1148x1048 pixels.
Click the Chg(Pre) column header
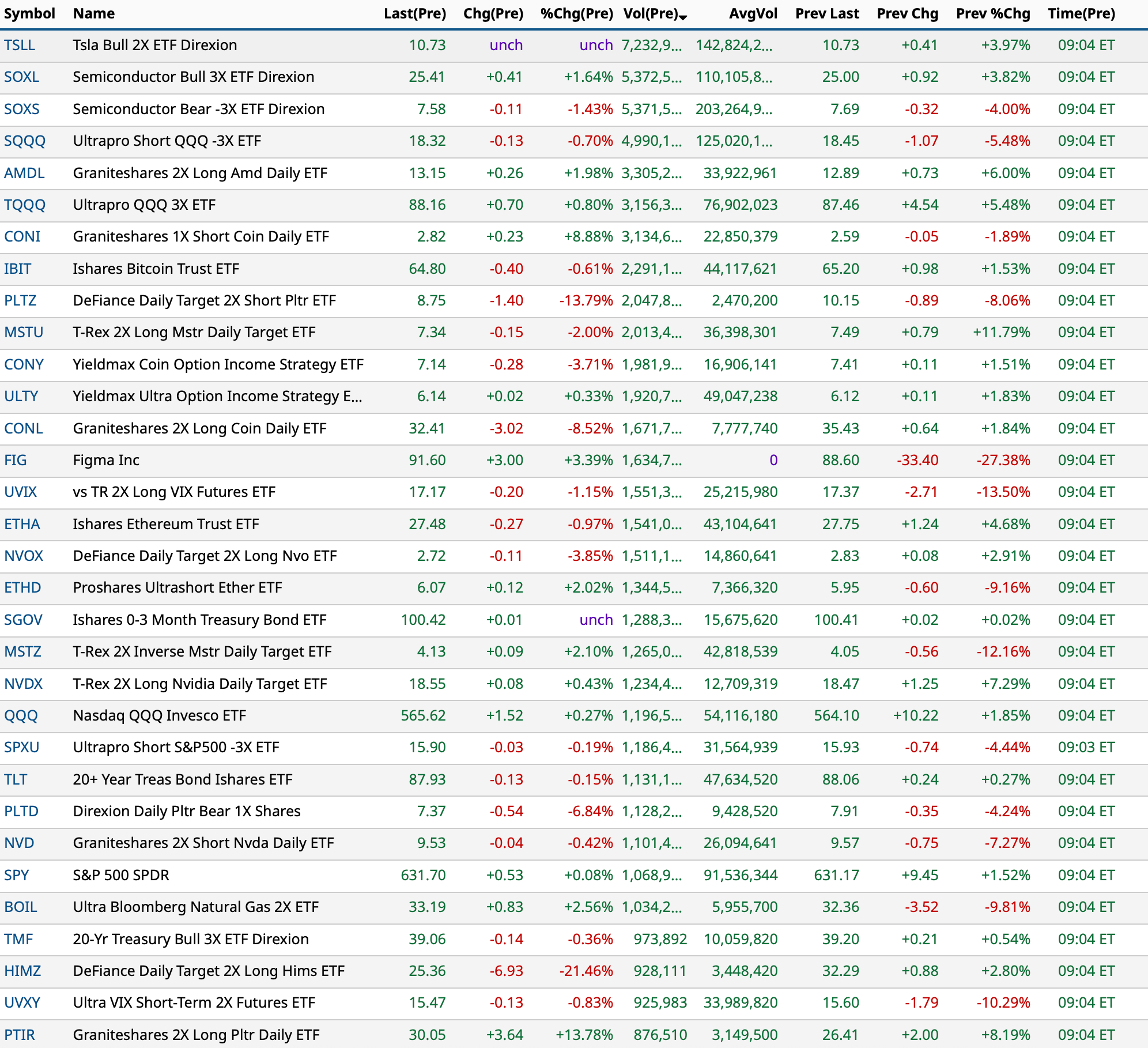pos(493,13)
